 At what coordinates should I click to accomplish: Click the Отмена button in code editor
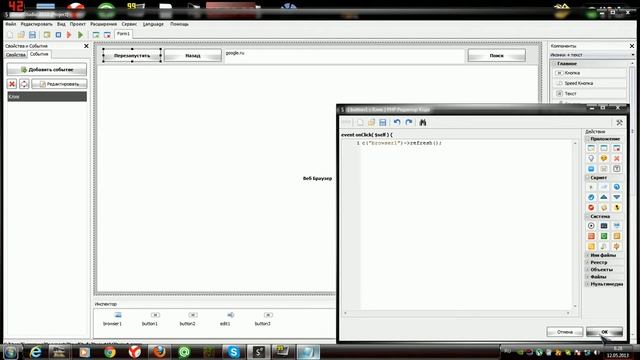pyautogui.click(x=565, y=332)
